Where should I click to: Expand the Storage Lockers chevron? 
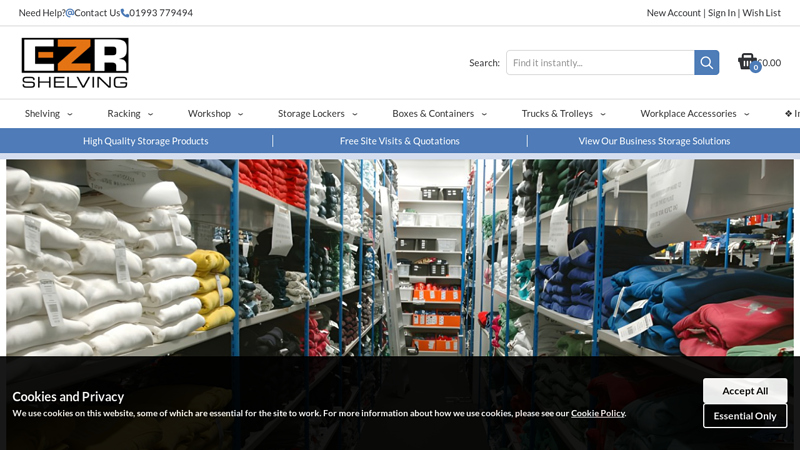click(355, 114)
